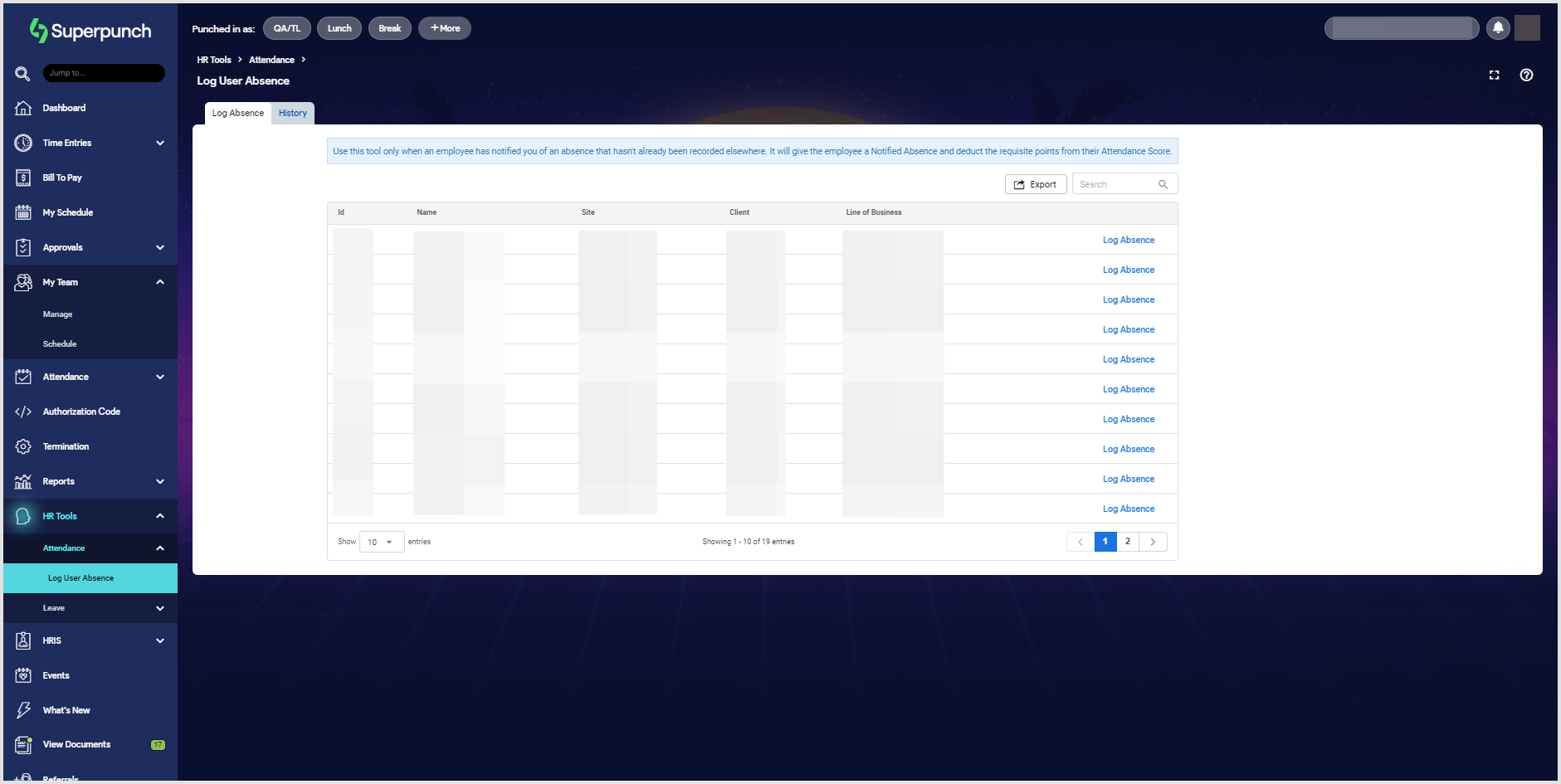1561x784 pixels.
Task: Open Bill To Pay icon in sidebar
Action: 23,178
